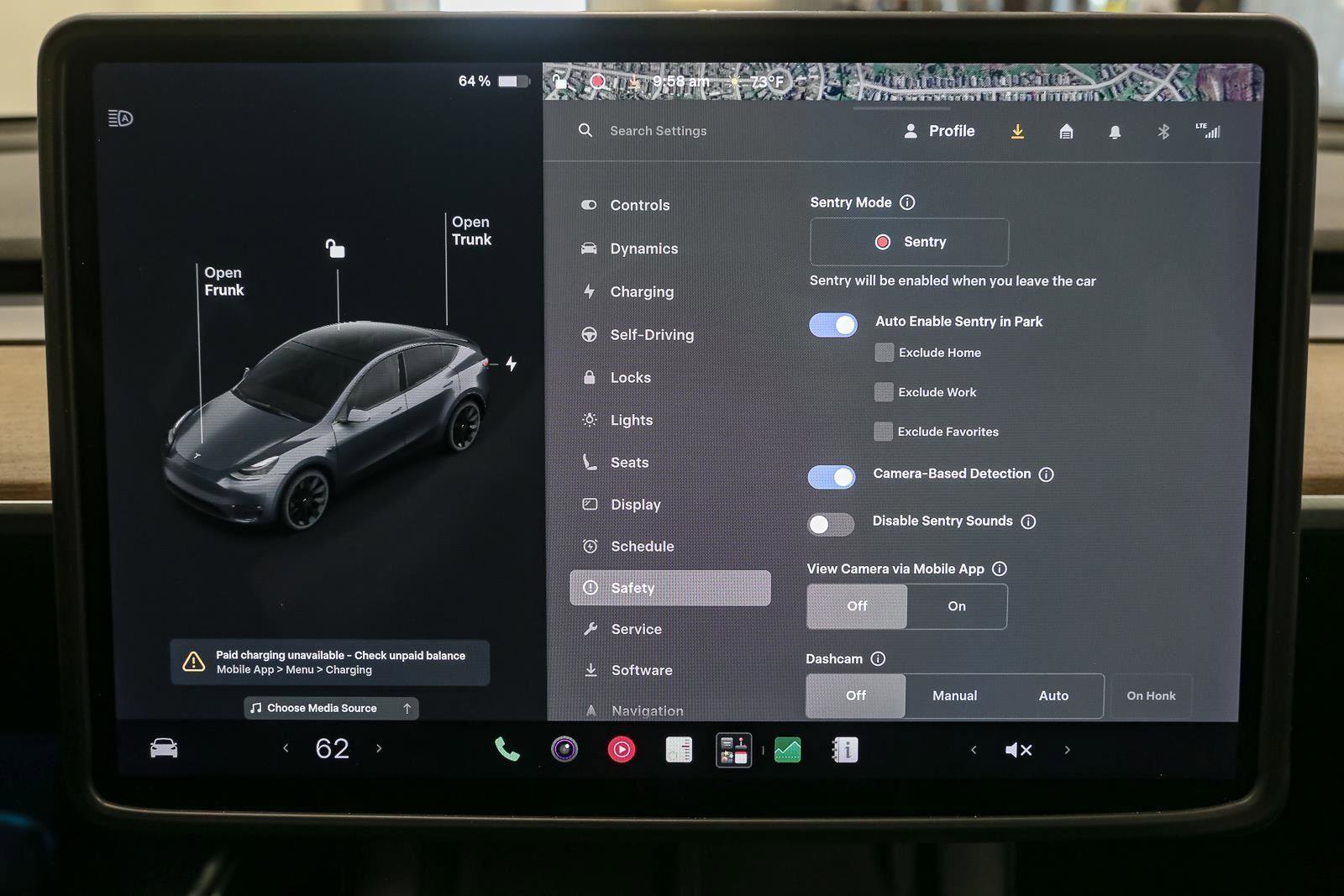
Task: Tap Open Frunk
Action: tap(223, 281)
